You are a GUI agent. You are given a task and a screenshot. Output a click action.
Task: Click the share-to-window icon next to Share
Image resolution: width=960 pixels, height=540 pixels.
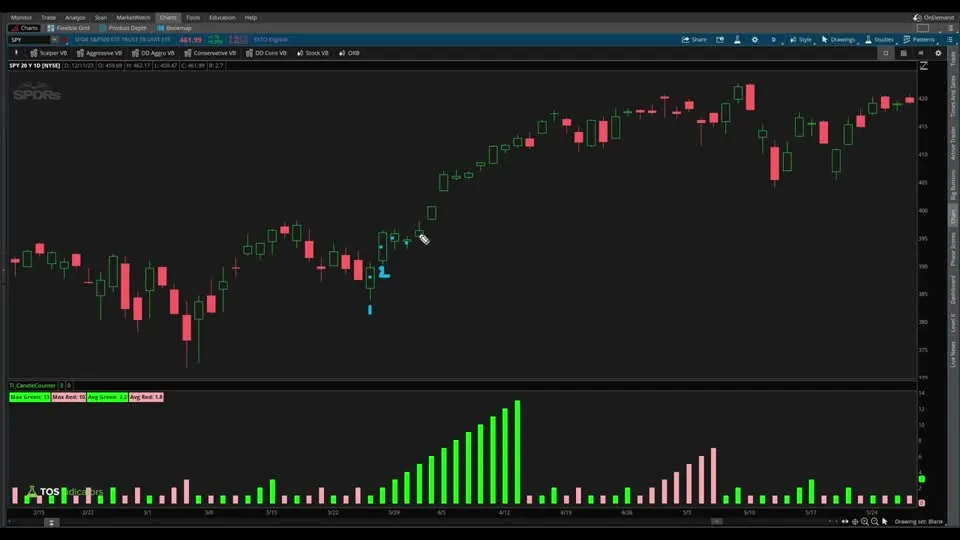click(720, 40)
